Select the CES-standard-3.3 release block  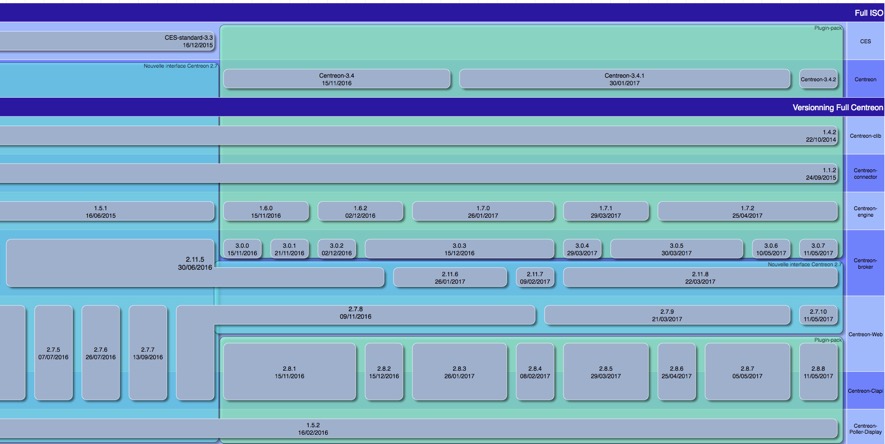pyautogui.click(x=108, y=41)
